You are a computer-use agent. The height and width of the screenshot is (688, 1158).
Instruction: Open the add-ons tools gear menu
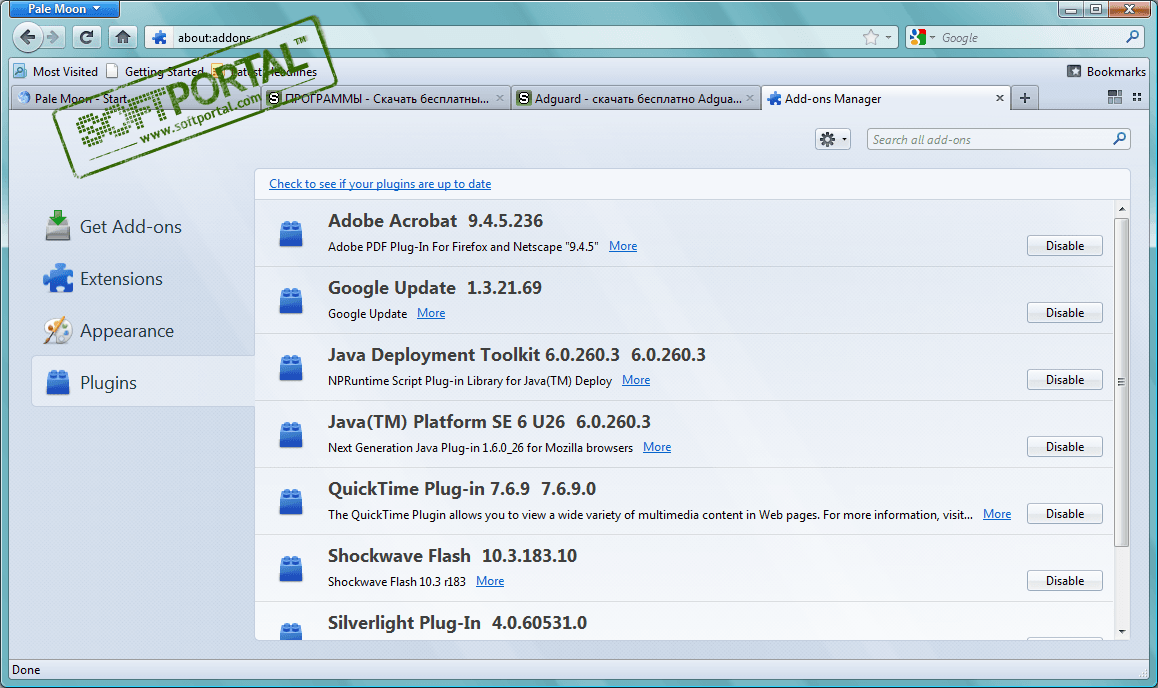point(832,140)
